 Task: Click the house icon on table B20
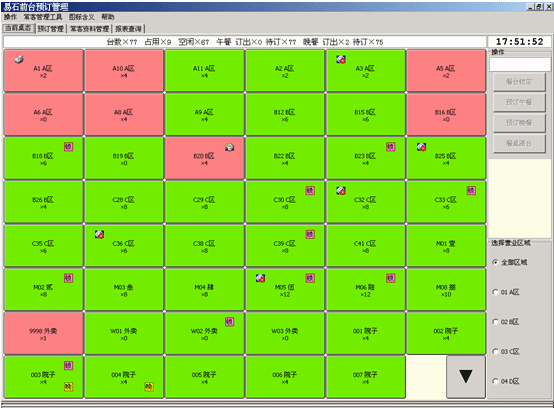pos(230,147)
